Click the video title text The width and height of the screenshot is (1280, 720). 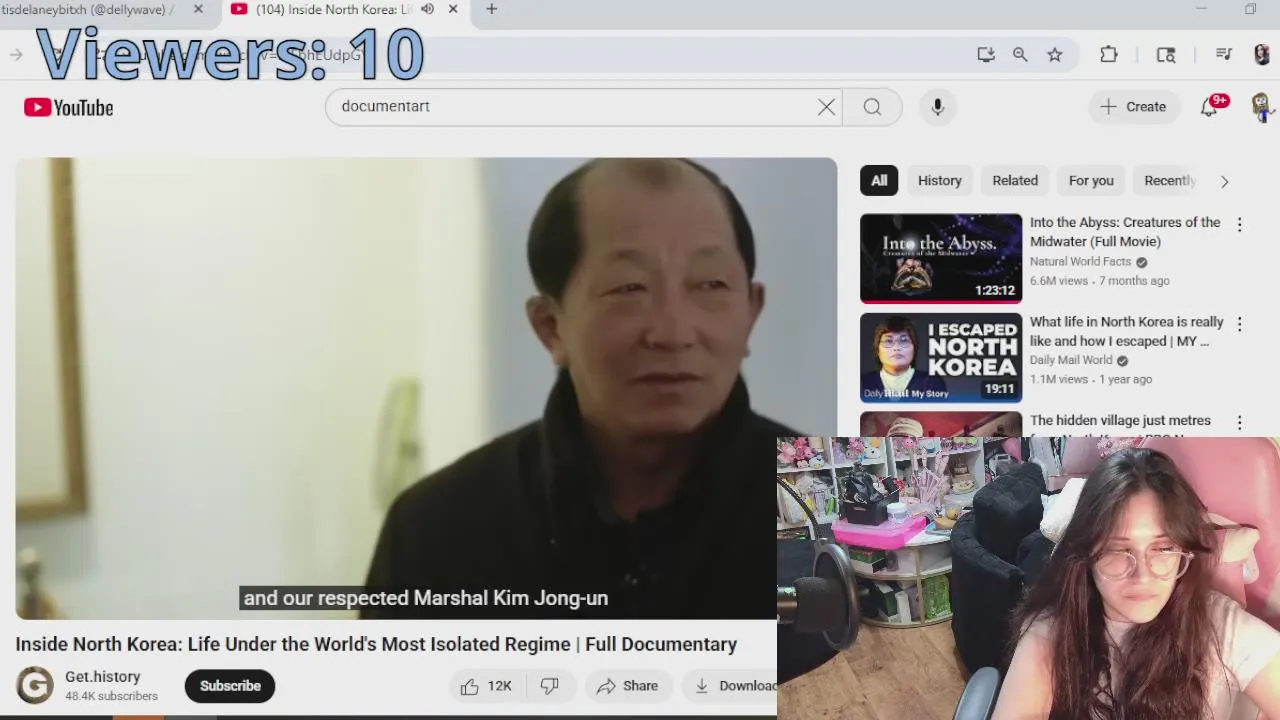(376, 645)
